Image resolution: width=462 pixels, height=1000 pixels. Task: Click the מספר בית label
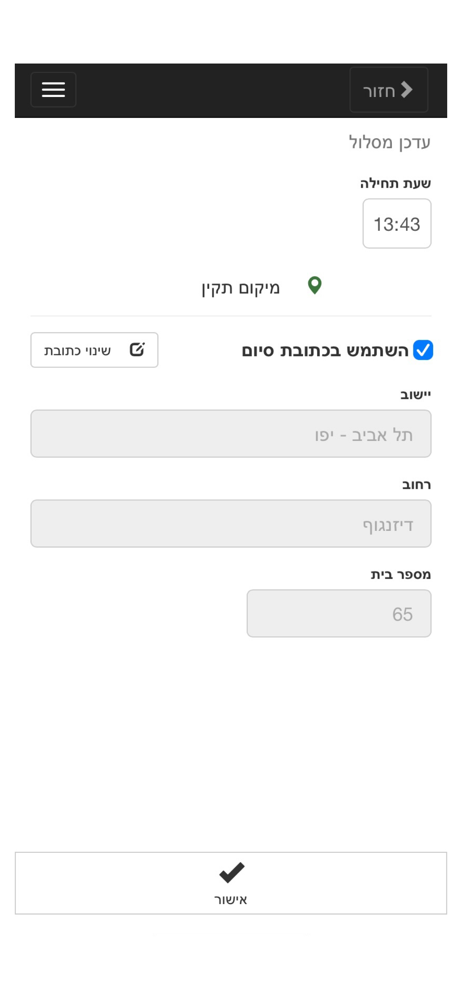[401, 575]
